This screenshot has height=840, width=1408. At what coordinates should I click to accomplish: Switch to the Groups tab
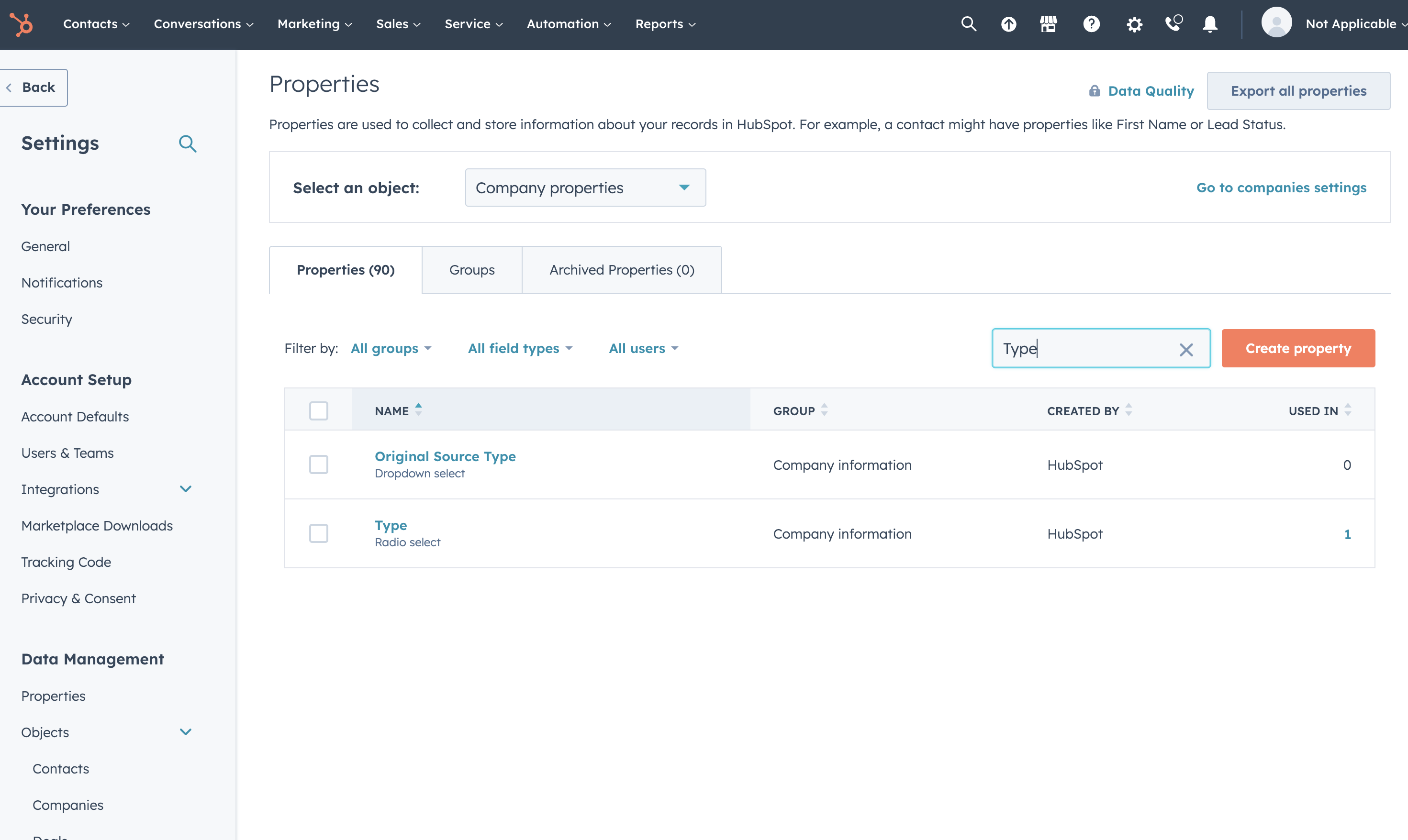[x=471, y=269]
